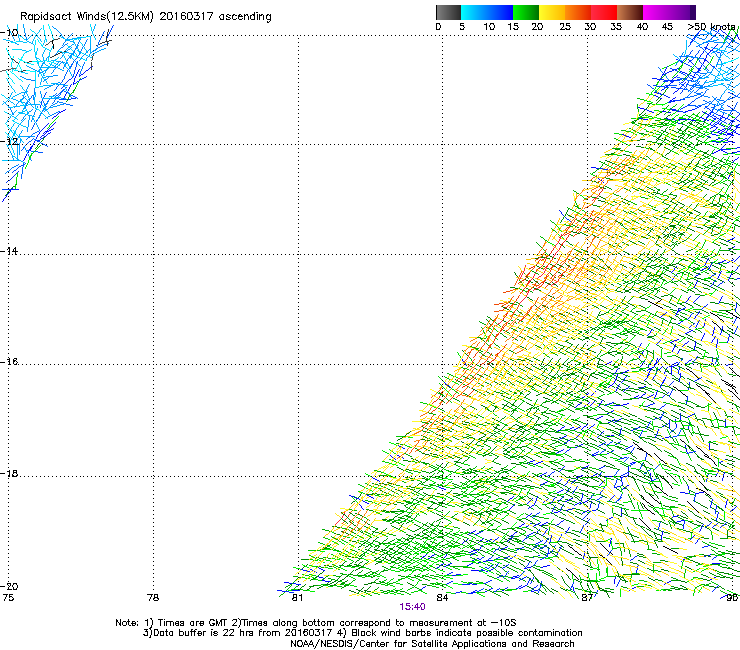Click the brown 35-40 knots legend segment
Image resolution: width=740 pixels, height=650 pixels.
tap(630, 12)
